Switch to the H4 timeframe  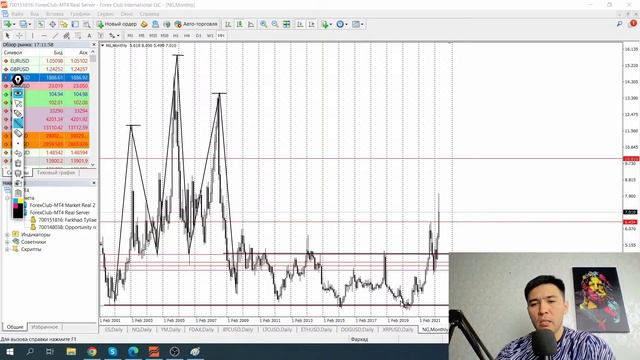[x=187, y=36]
